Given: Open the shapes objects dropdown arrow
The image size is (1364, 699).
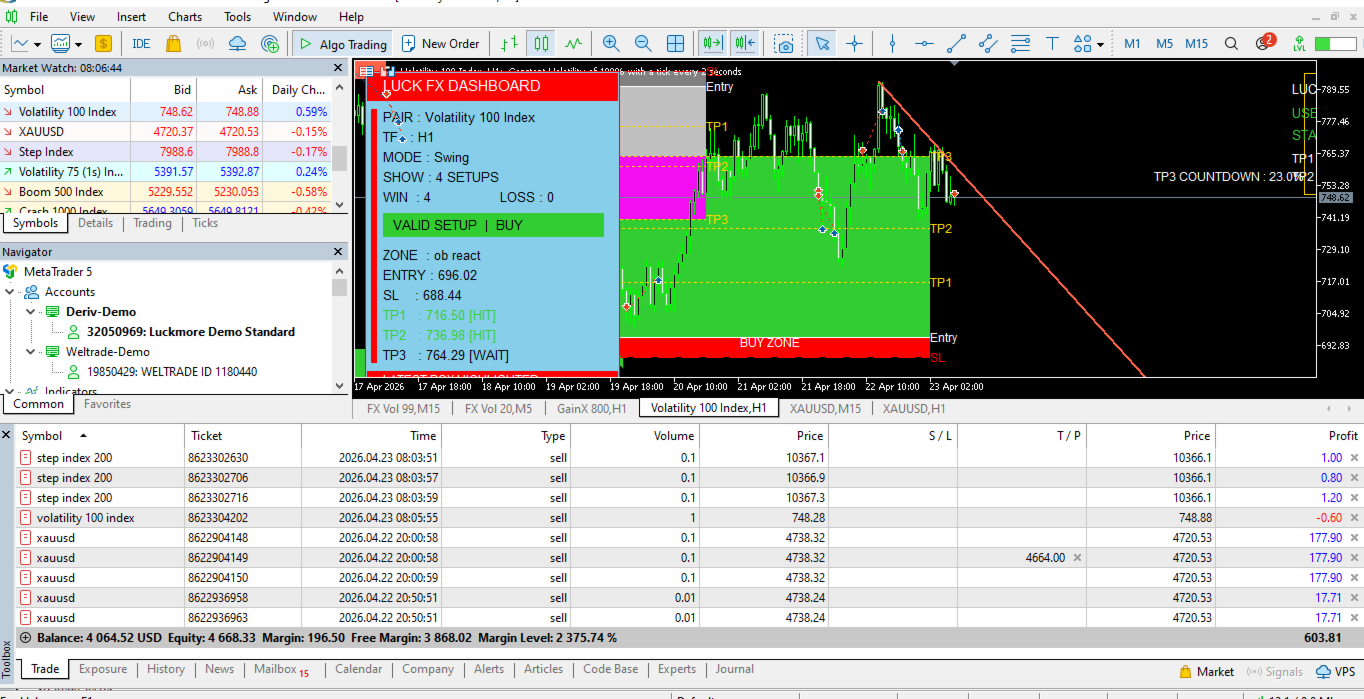Looking at the screenshot, I should click(1100, 45).
